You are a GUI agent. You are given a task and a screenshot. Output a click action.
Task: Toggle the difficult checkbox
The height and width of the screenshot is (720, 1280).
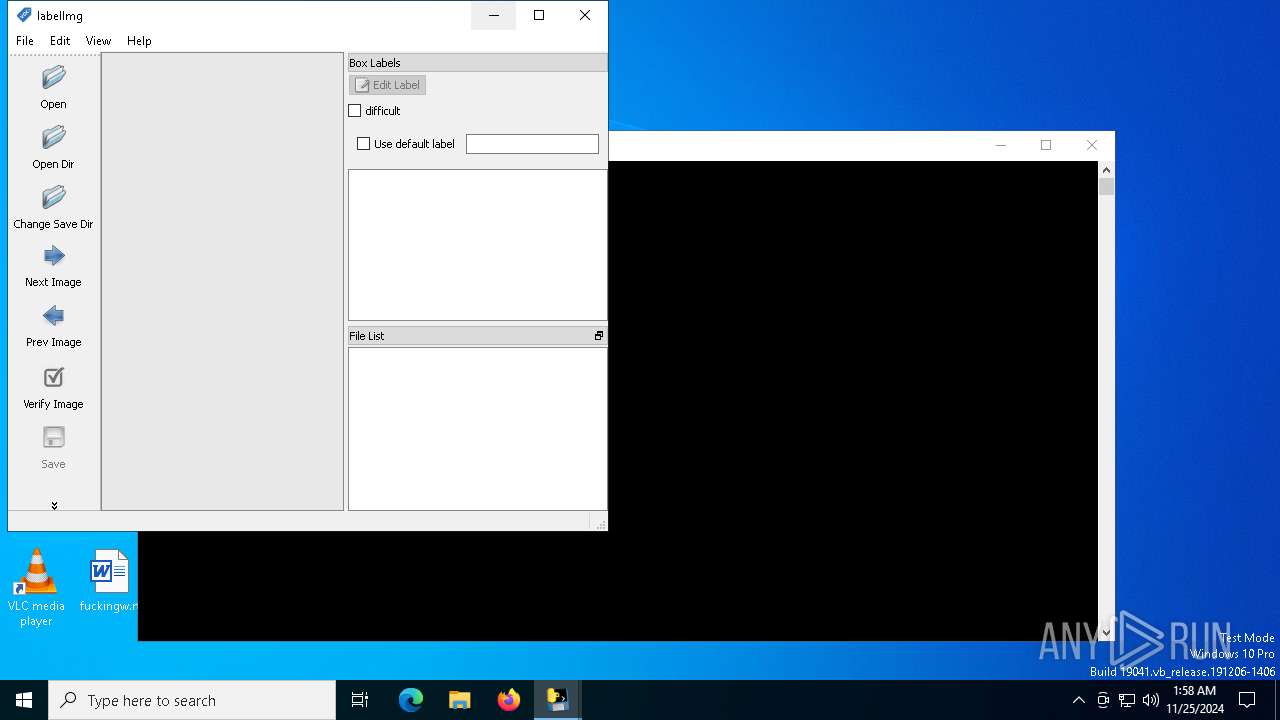click(x=355, y=111)
